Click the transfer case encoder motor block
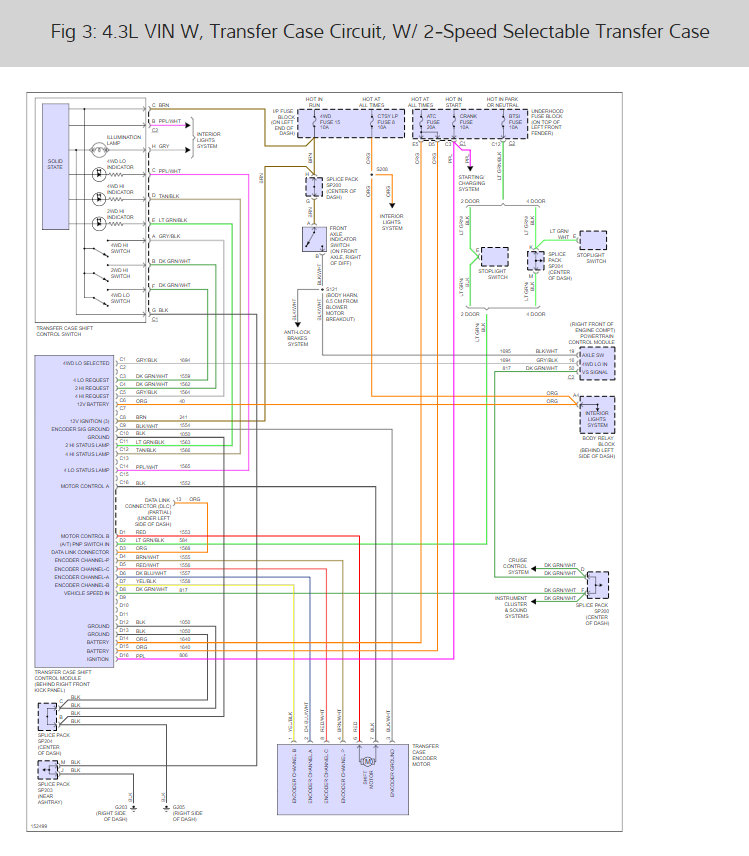The width and height of the screenshot is (749, 856). (343, 779)
